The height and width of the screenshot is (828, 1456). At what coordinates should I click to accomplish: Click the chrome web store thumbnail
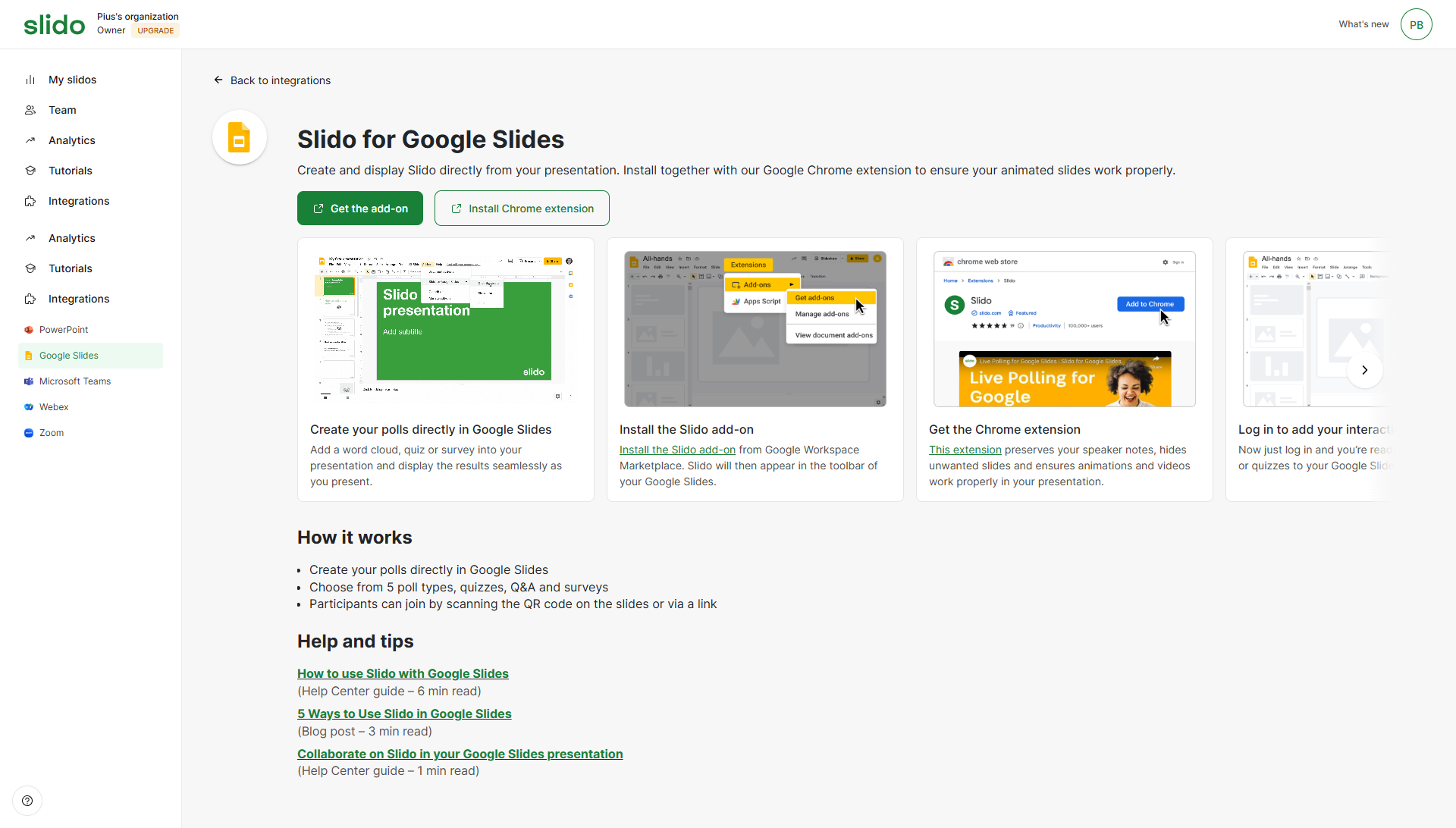[1064, 329]
